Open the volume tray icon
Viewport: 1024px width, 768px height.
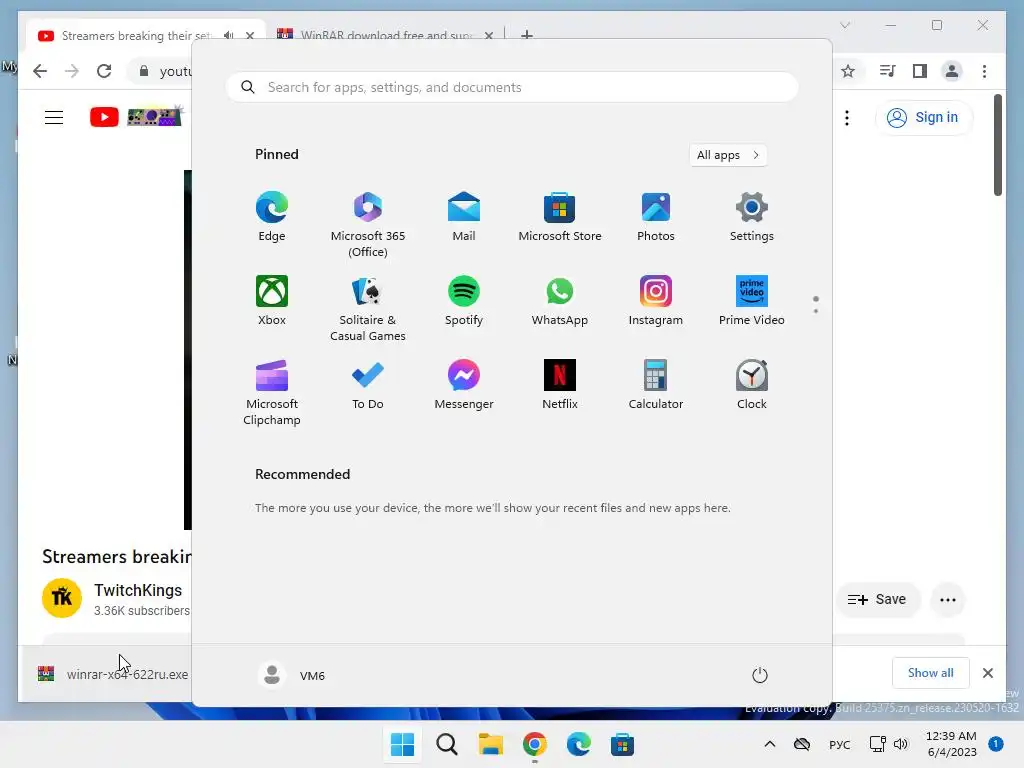click(901, 744)
